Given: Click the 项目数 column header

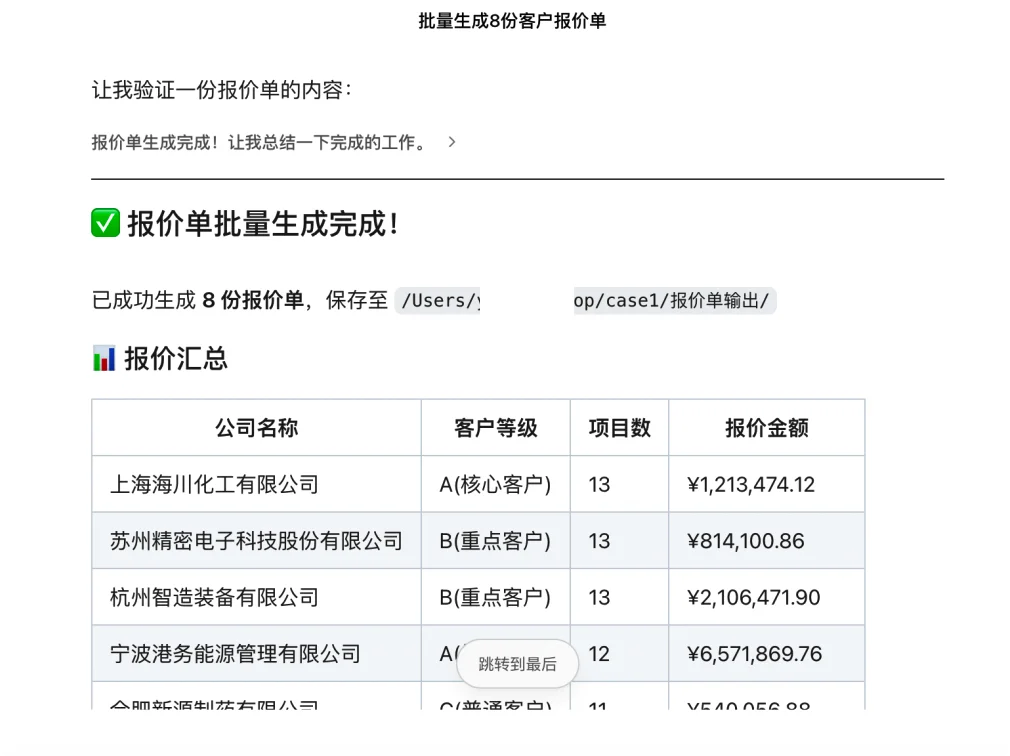Looking at the screenshot, I should click(x=618, y=428).
